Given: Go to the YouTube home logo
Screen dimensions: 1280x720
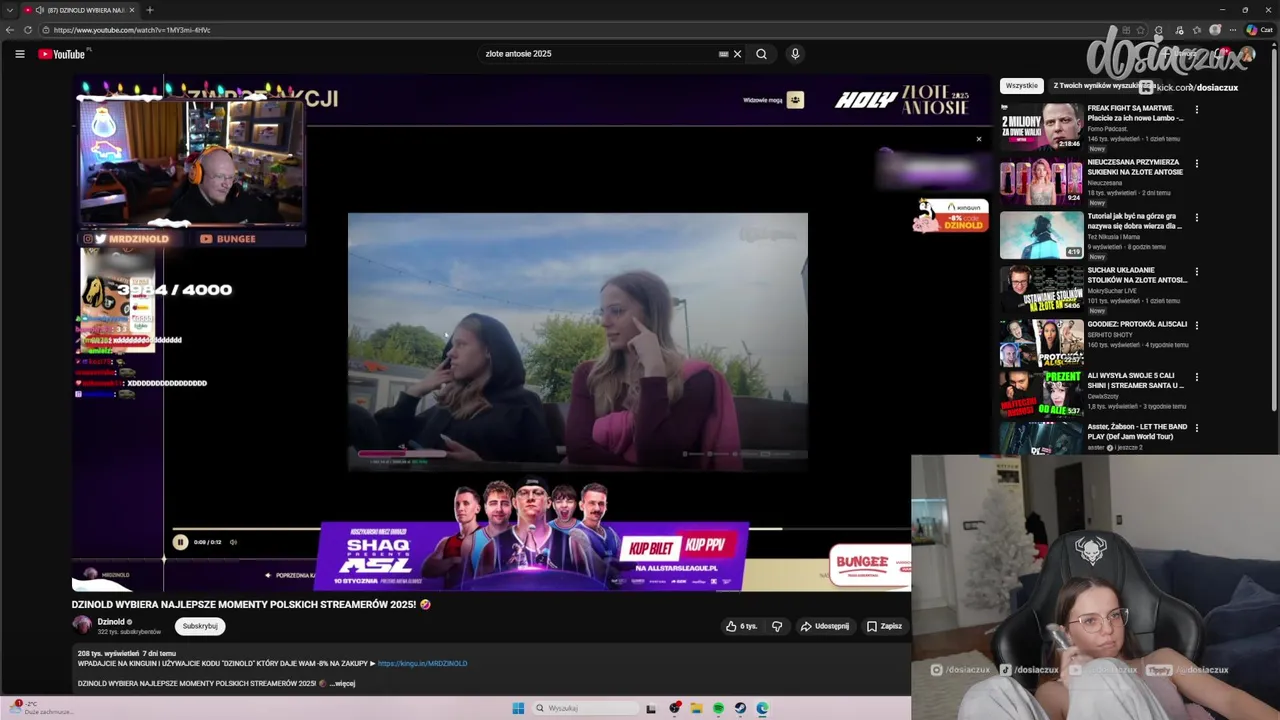Looking at the screenshot, I should [x=62, y=54].
